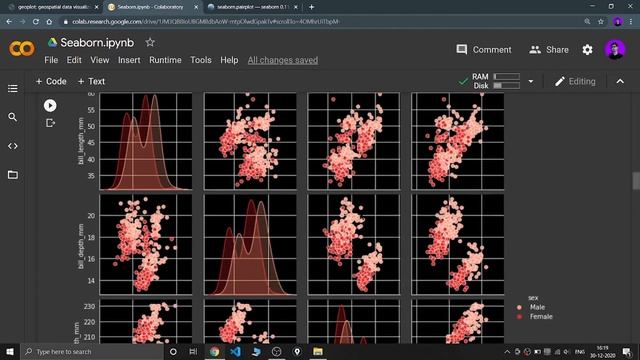The image size is (640, 360).
Task: Open the File menu
Action: 51,60
